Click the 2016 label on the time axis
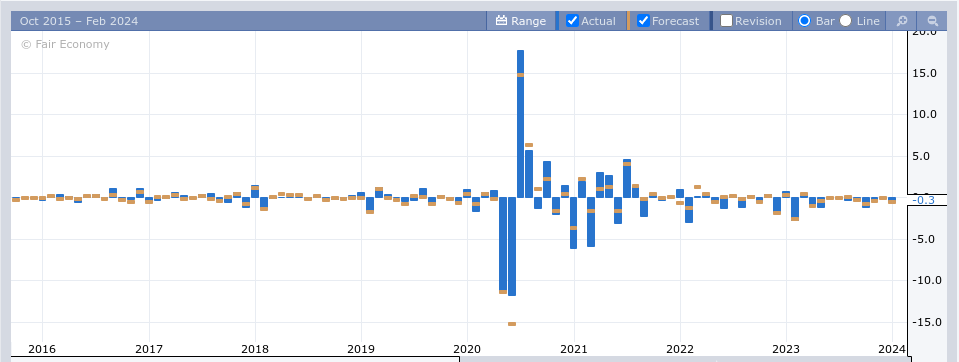Image resolution: width=959 pixels, height=362 pixels. tap(42, 349)
